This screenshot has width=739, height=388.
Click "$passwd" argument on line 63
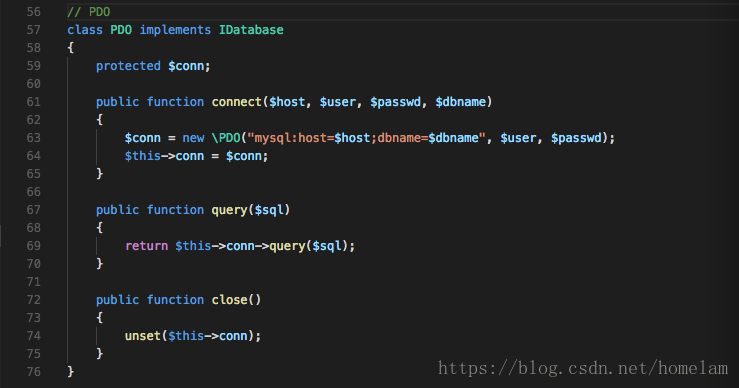(576, 138)
